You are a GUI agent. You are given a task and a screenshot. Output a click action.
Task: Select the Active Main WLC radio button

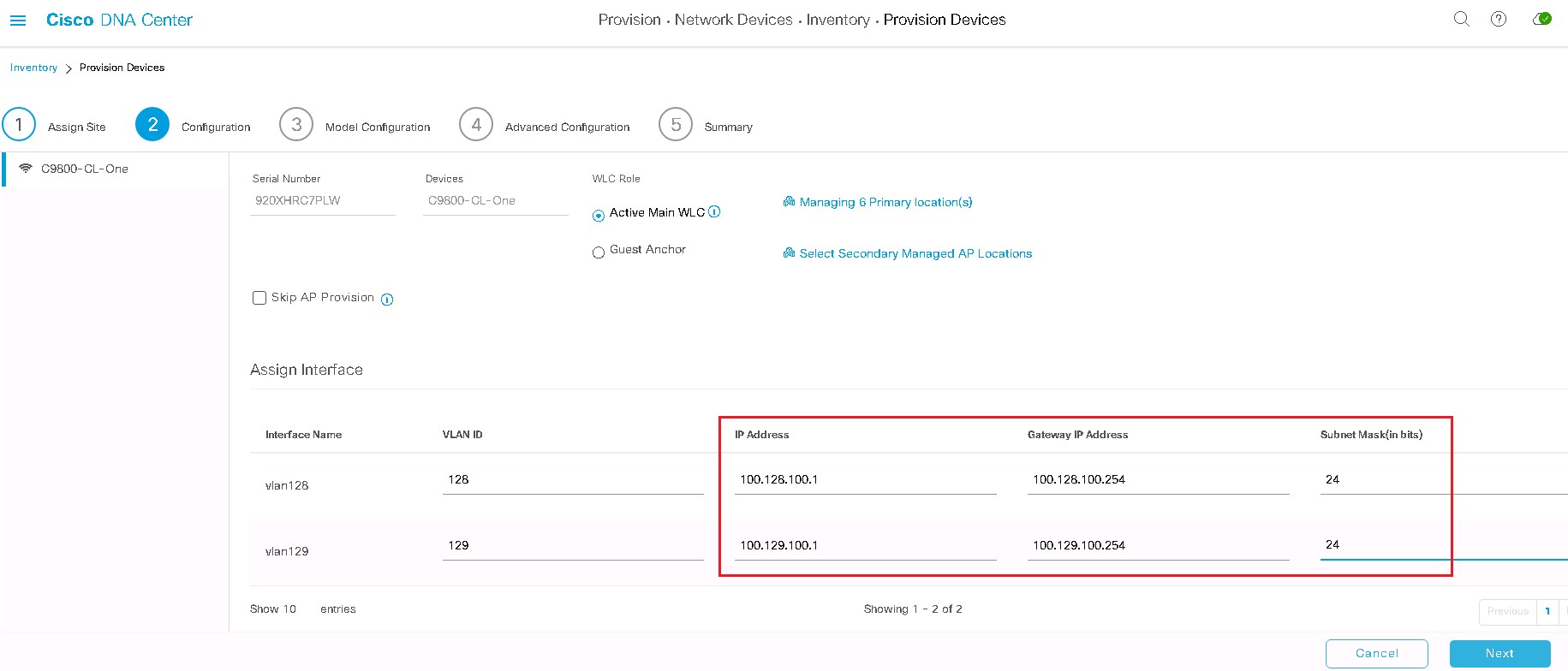(599, 216)
